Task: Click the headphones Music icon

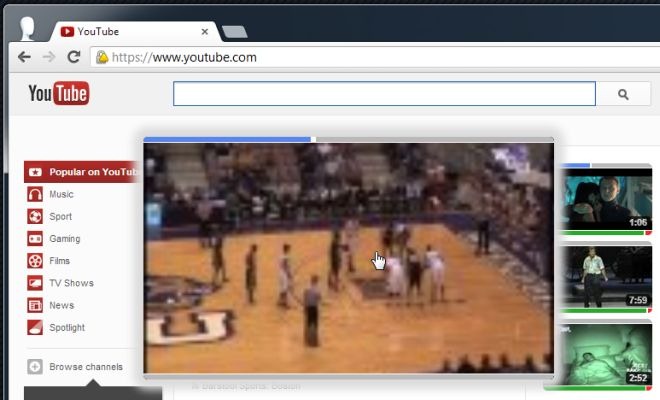Action: click(35, 194)
